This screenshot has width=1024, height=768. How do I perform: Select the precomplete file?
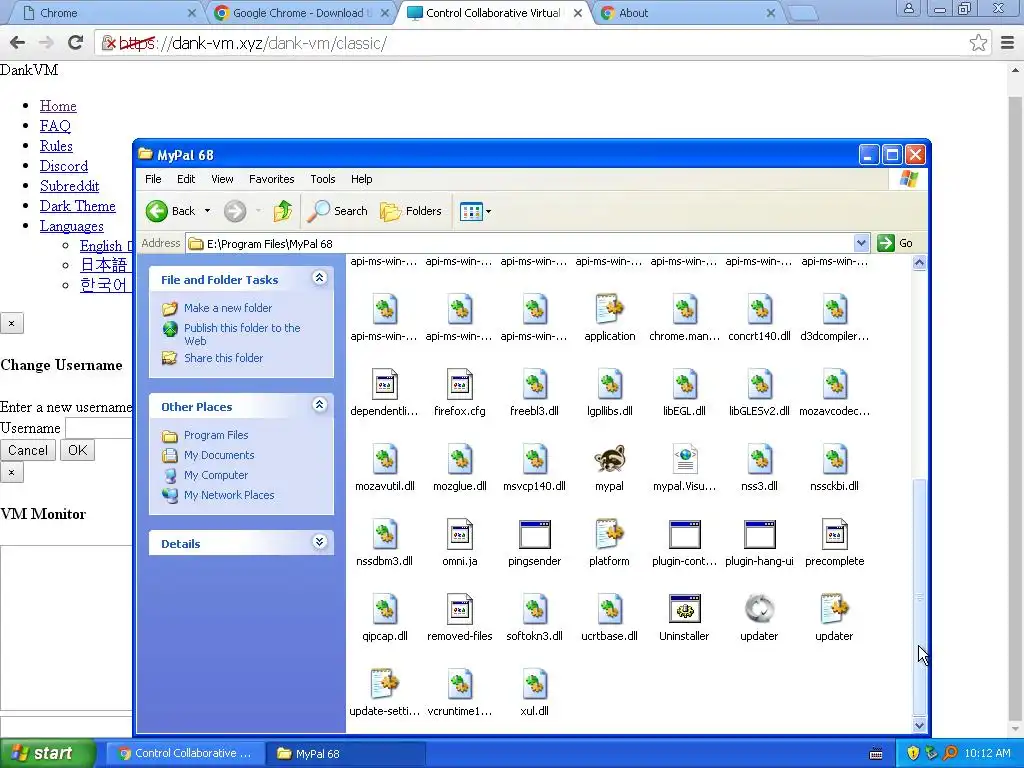click(834, 534)
